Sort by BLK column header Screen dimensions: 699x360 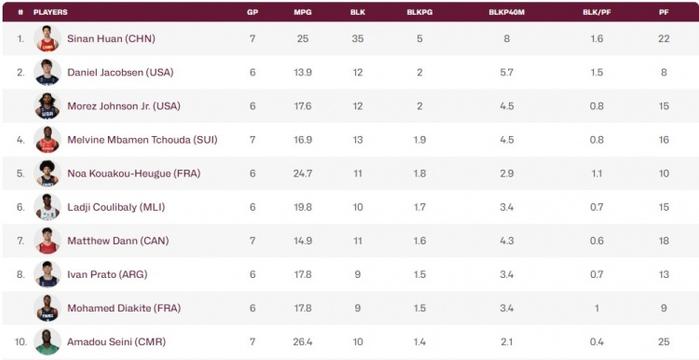pos(358,12)
